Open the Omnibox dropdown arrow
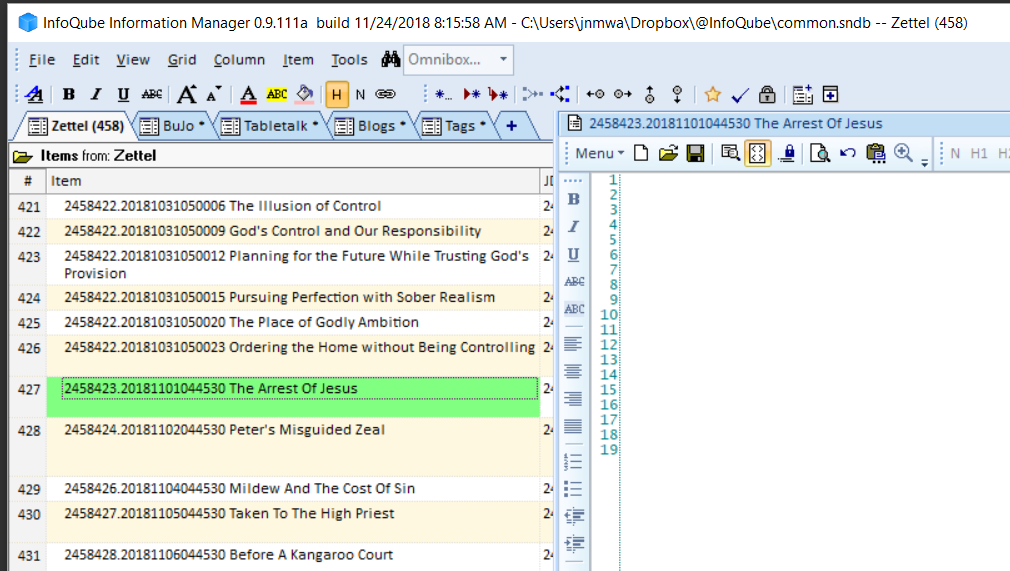Screen dimensions: 1010x571 [x=503, y=59]
